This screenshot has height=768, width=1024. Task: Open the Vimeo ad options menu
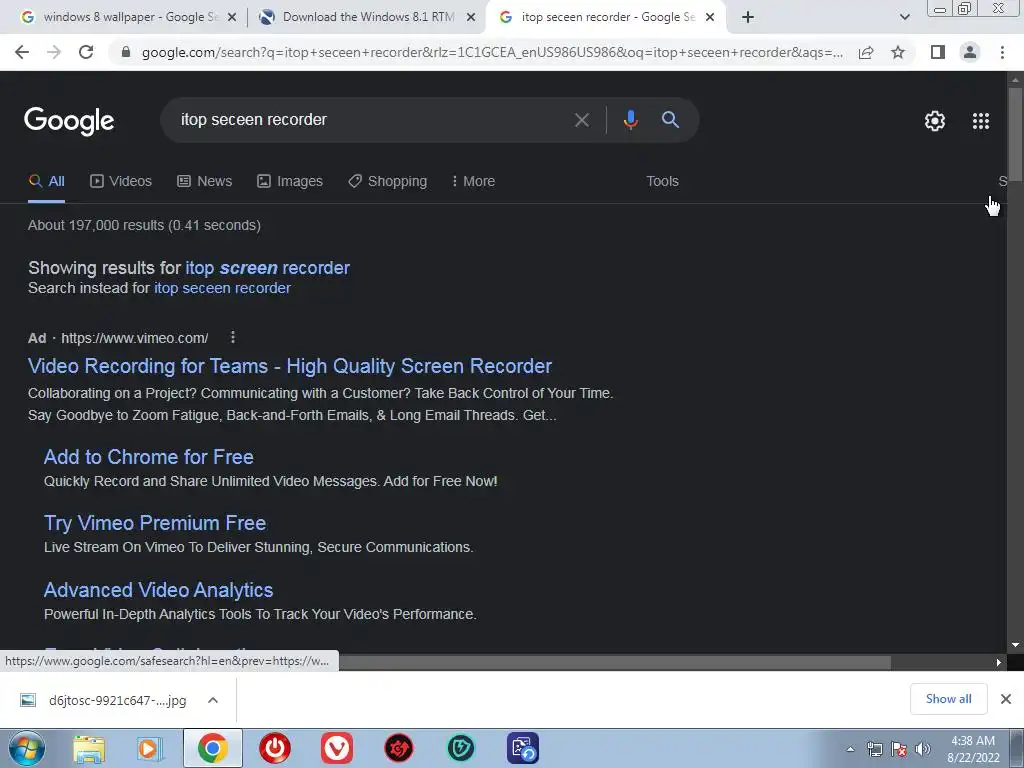[232, 337]
